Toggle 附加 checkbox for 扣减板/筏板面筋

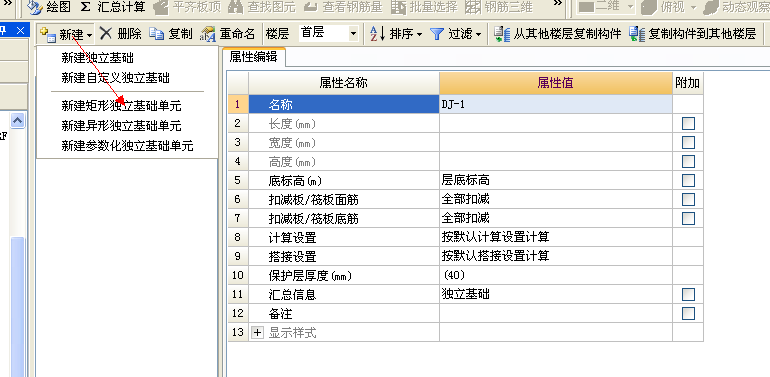click(688, 199)
